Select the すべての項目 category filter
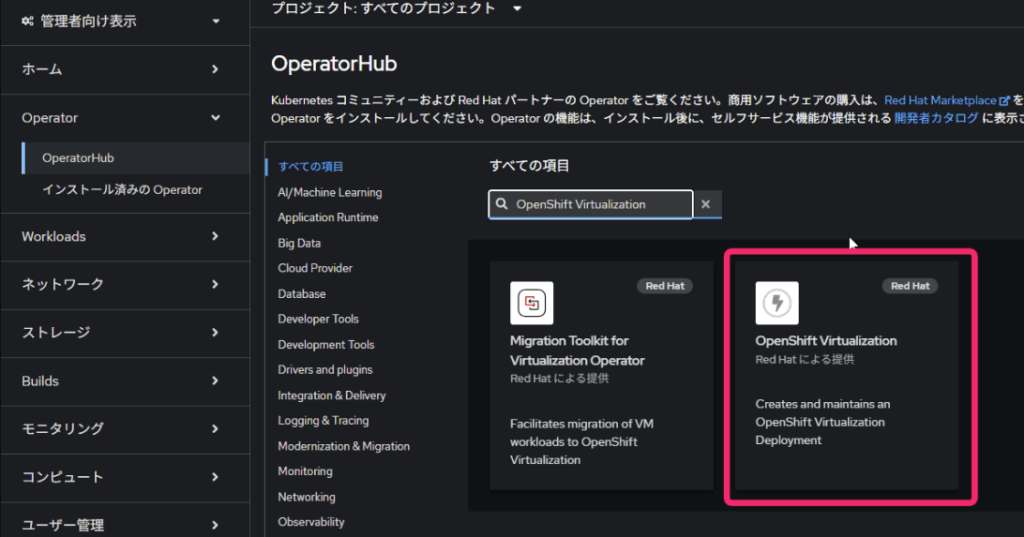 (311, 167)
